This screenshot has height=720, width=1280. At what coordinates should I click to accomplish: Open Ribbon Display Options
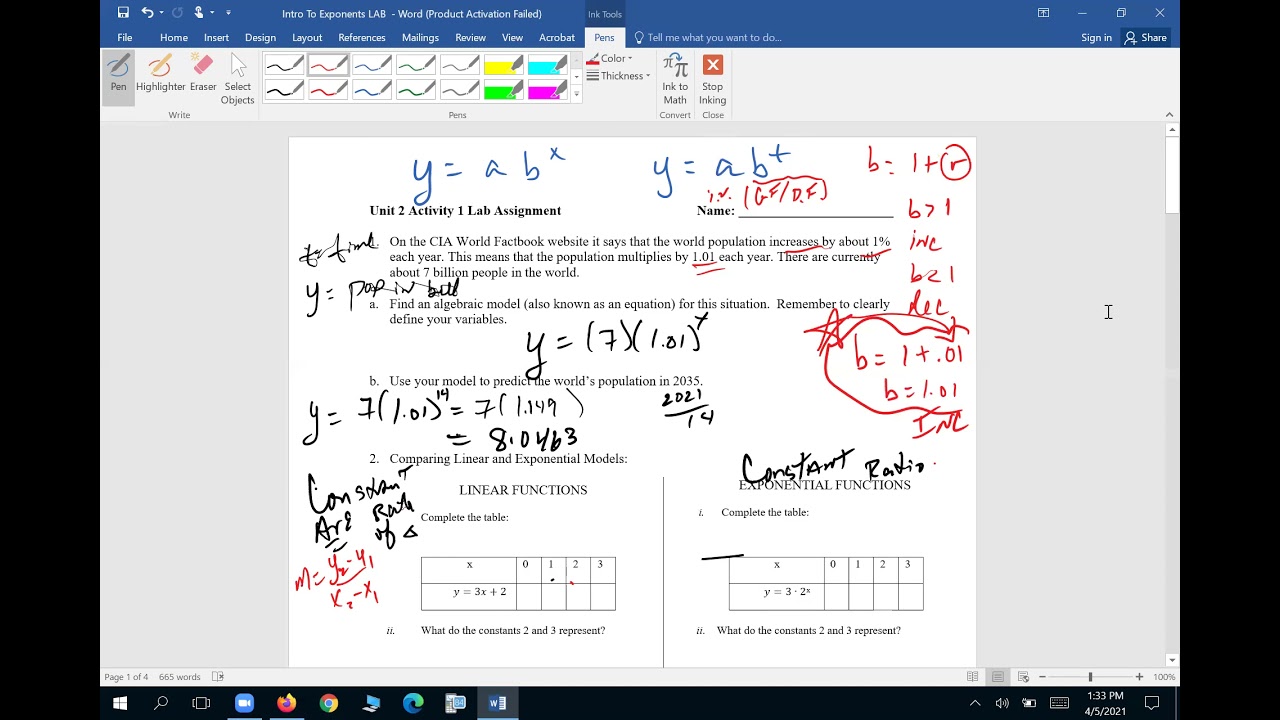pos(1043,13)
